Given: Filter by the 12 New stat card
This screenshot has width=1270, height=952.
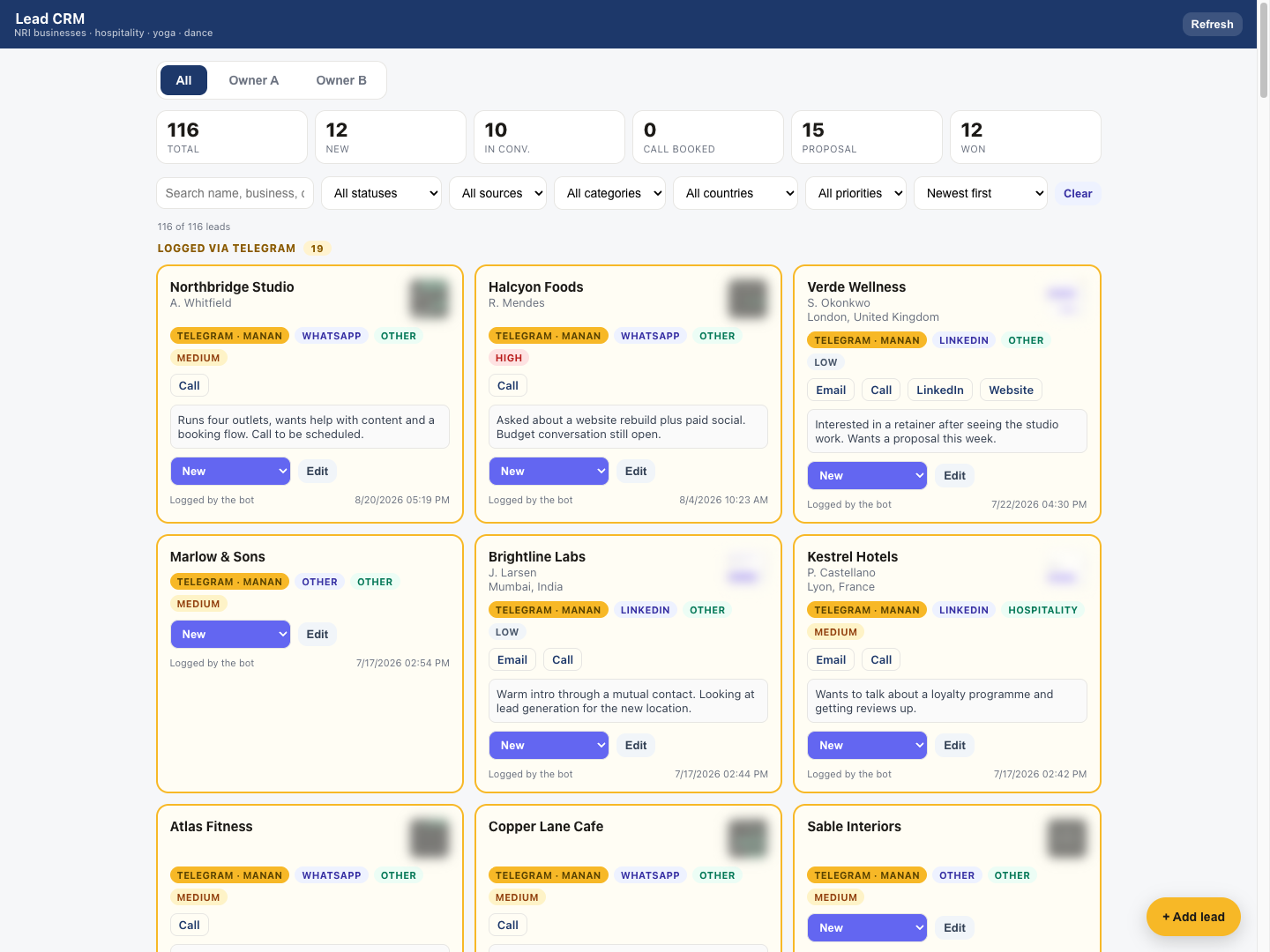Looking at the screenshot, I should tap(391, 137).
